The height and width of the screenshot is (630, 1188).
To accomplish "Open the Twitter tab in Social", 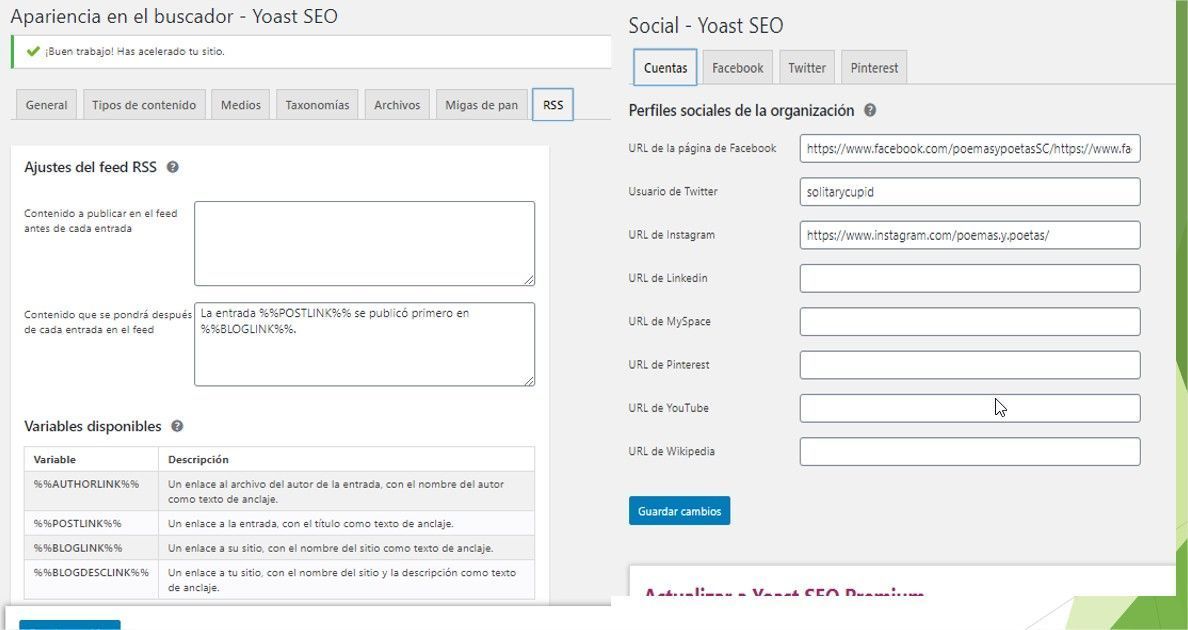I will [x=807, y=68].
